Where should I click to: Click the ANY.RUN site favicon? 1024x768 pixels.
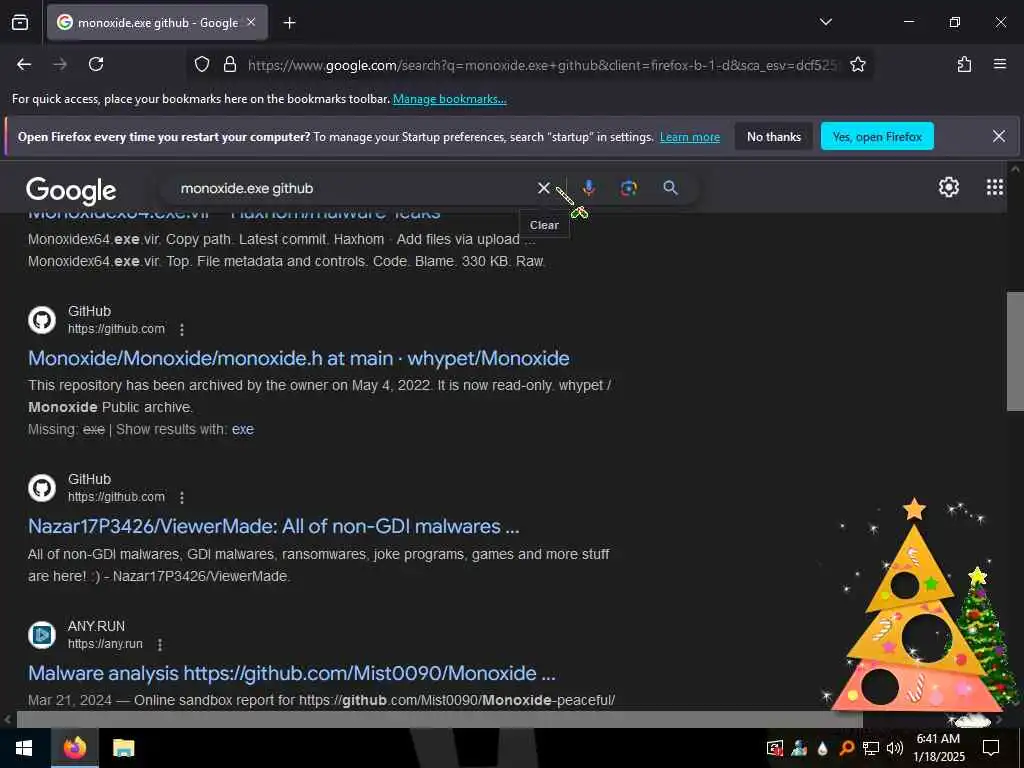click(x=42, y=635)
